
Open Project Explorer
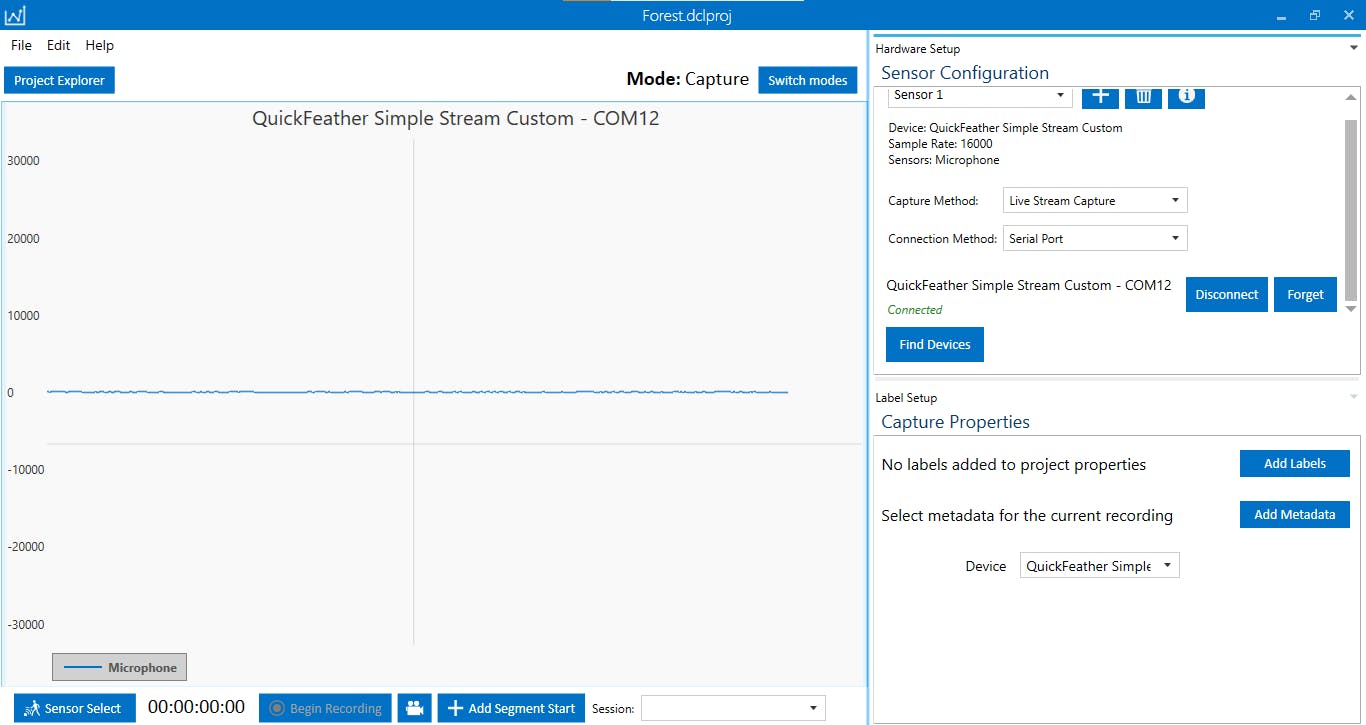pyautogui.click(x=59, y=80)
